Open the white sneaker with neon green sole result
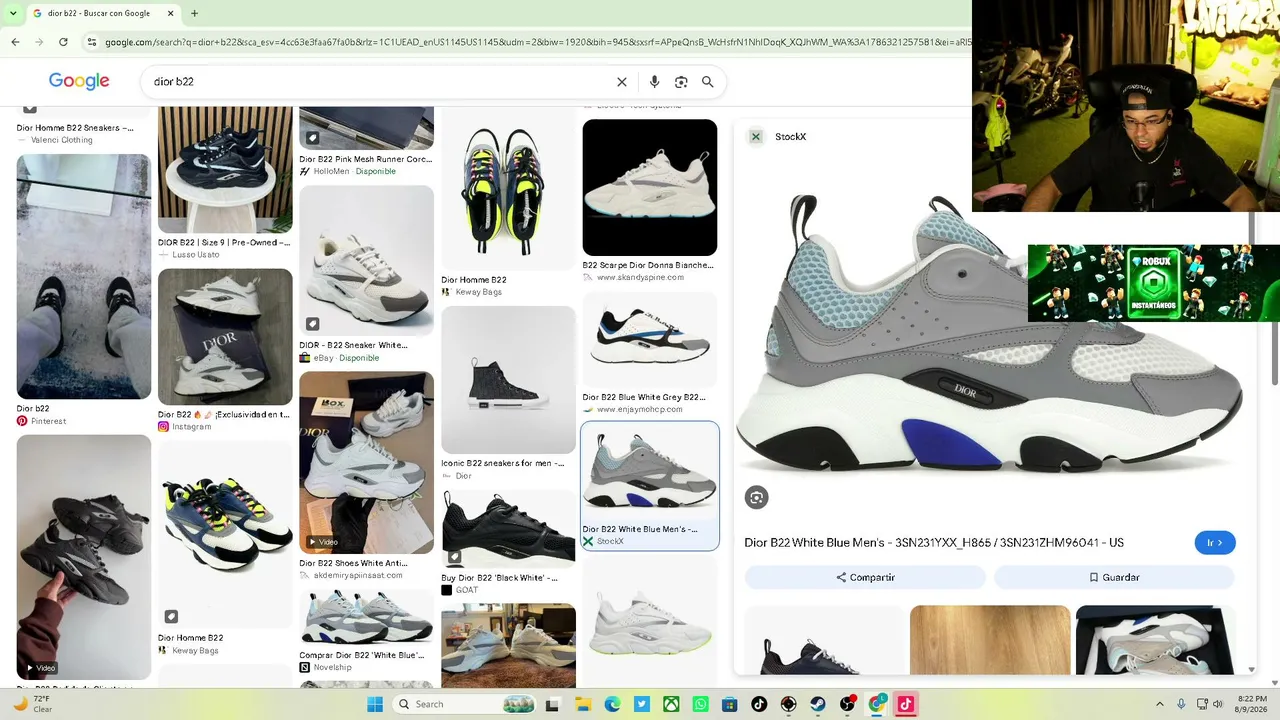1280x720 pixels. (x=650, y=621)
